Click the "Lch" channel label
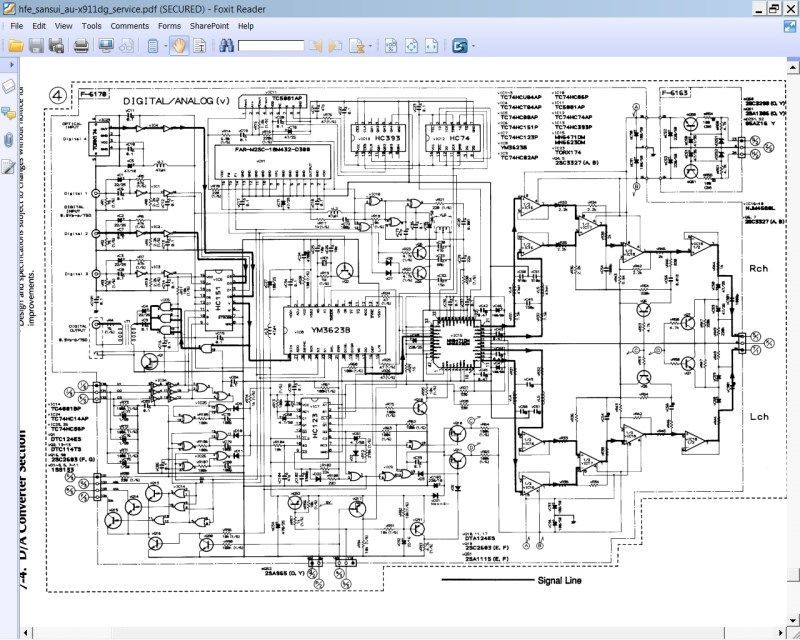The image size is (800, 640). pyautogui.click(x=759, y=417)
